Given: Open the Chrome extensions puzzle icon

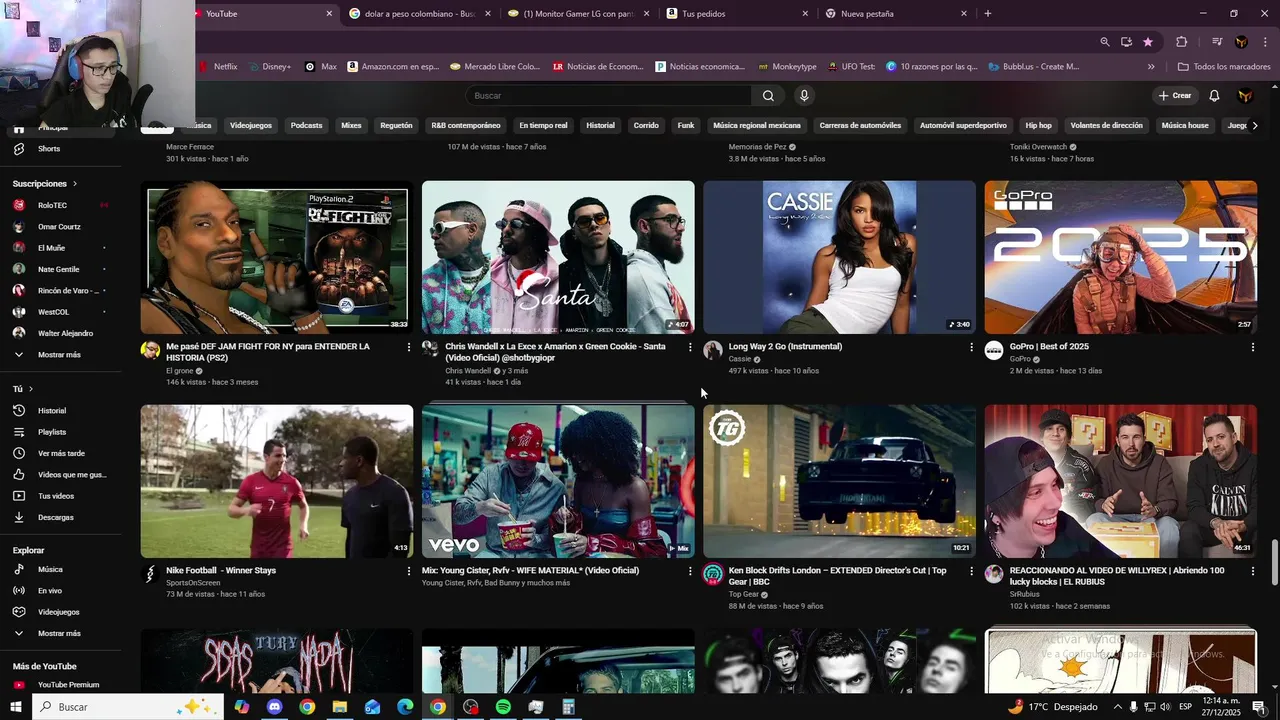Looking at the screenshot, I should tap(1181, 42).
